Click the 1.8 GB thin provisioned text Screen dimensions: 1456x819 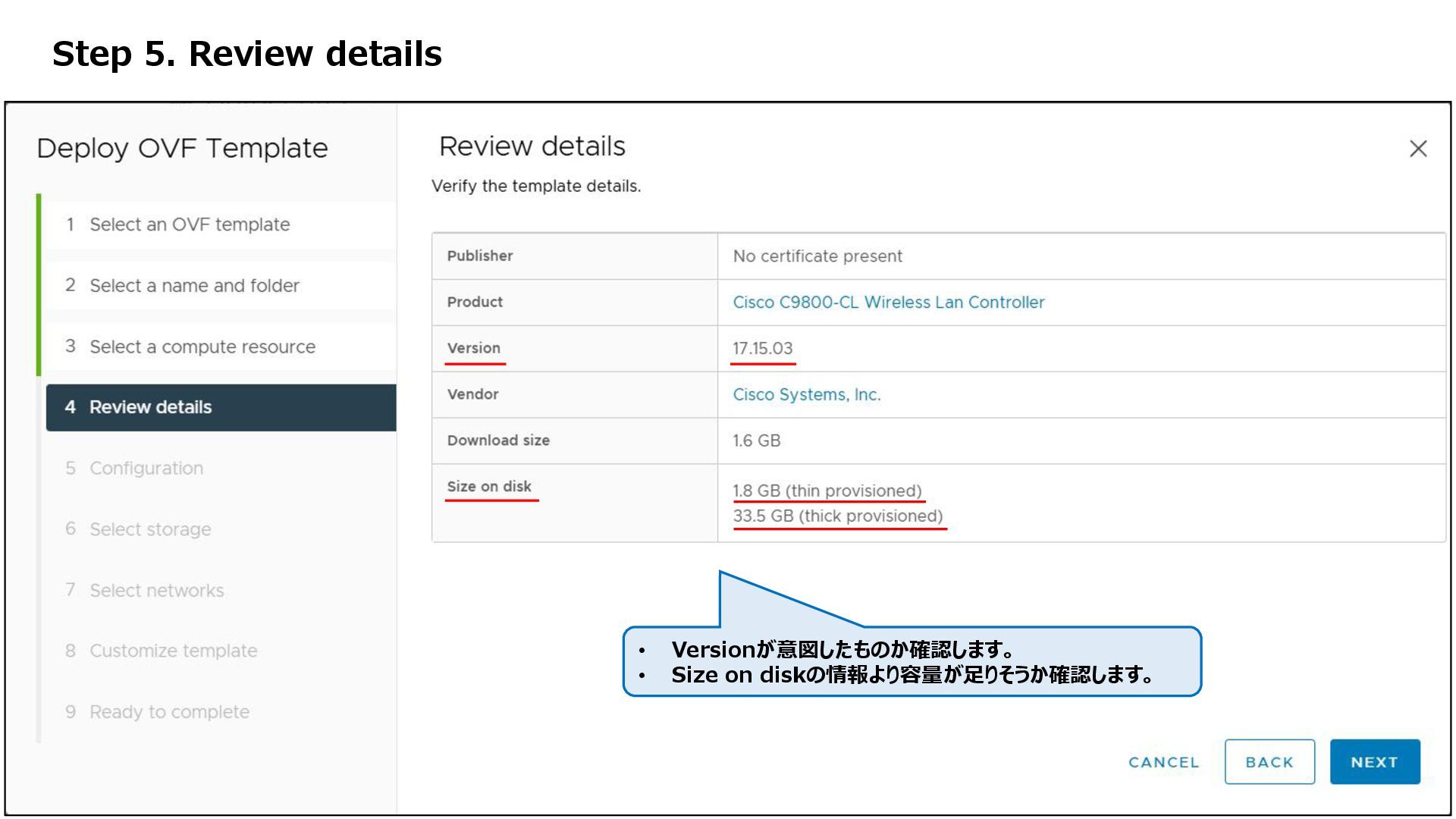[x=827, y=491]
